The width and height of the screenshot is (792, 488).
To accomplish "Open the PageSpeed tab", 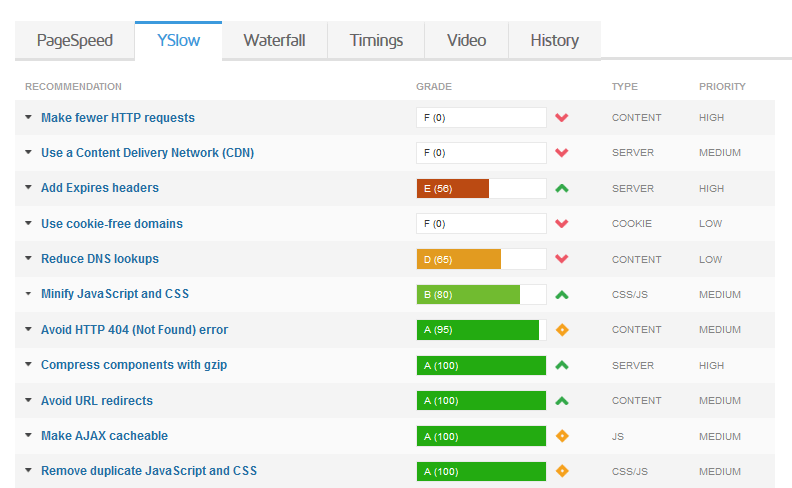I will (x=75, y=40).
